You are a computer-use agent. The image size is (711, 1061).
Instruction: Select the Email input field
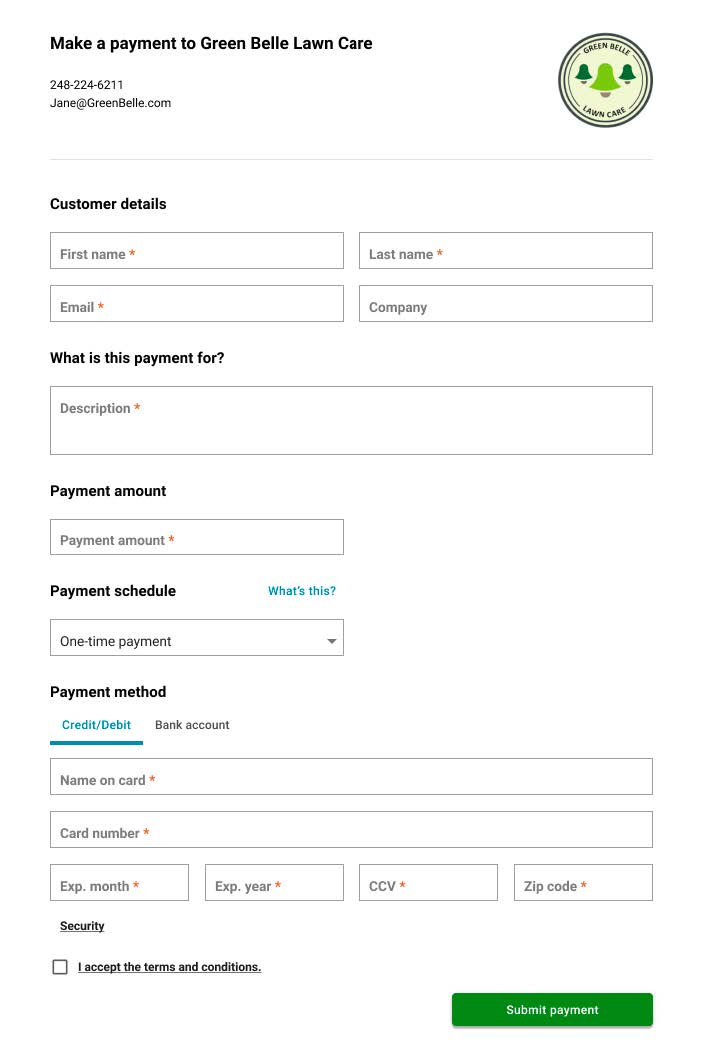click(x=197, y=303)
